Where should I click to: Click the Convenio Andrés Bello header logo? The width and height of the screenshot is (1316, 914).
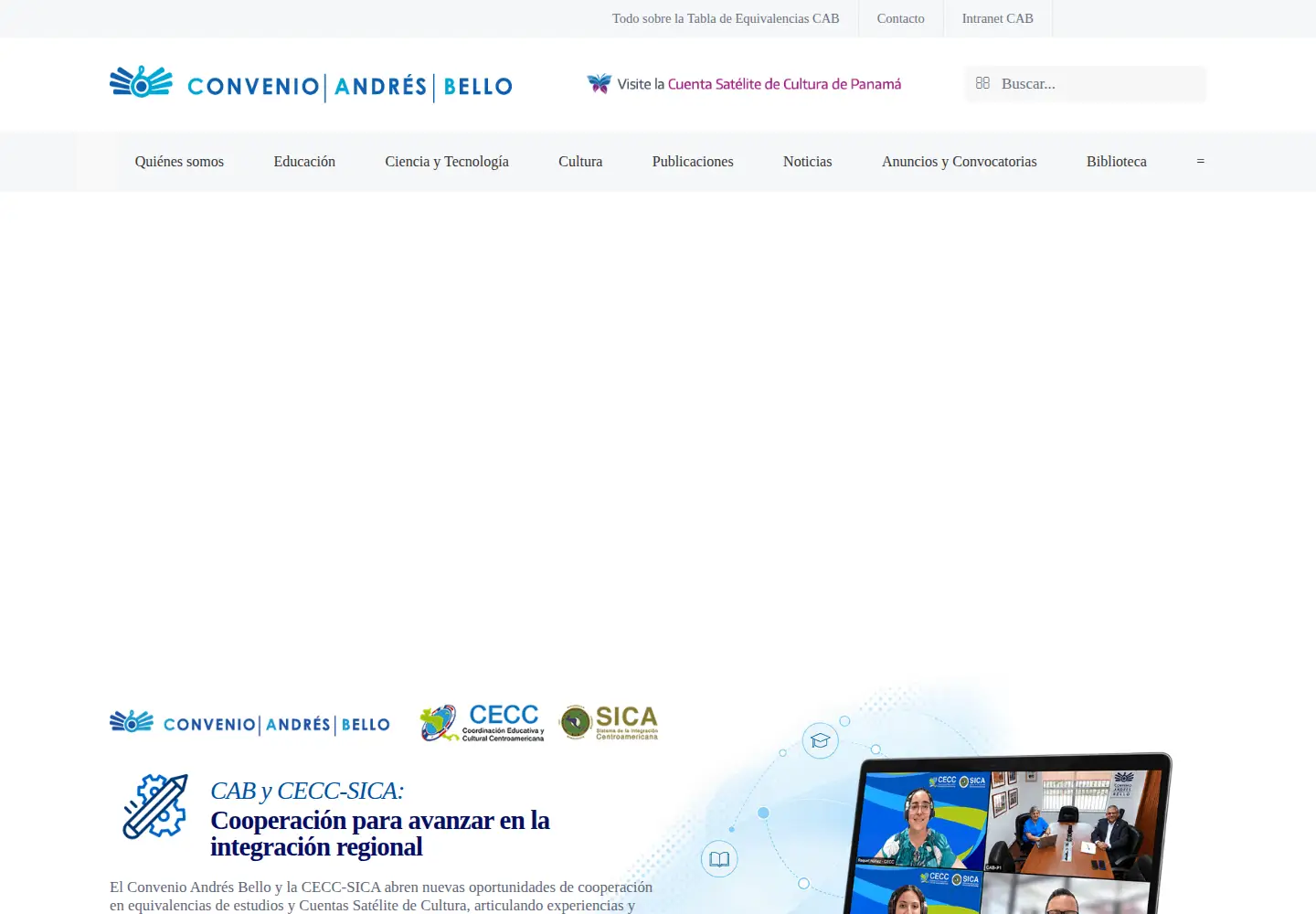point(311,84)
